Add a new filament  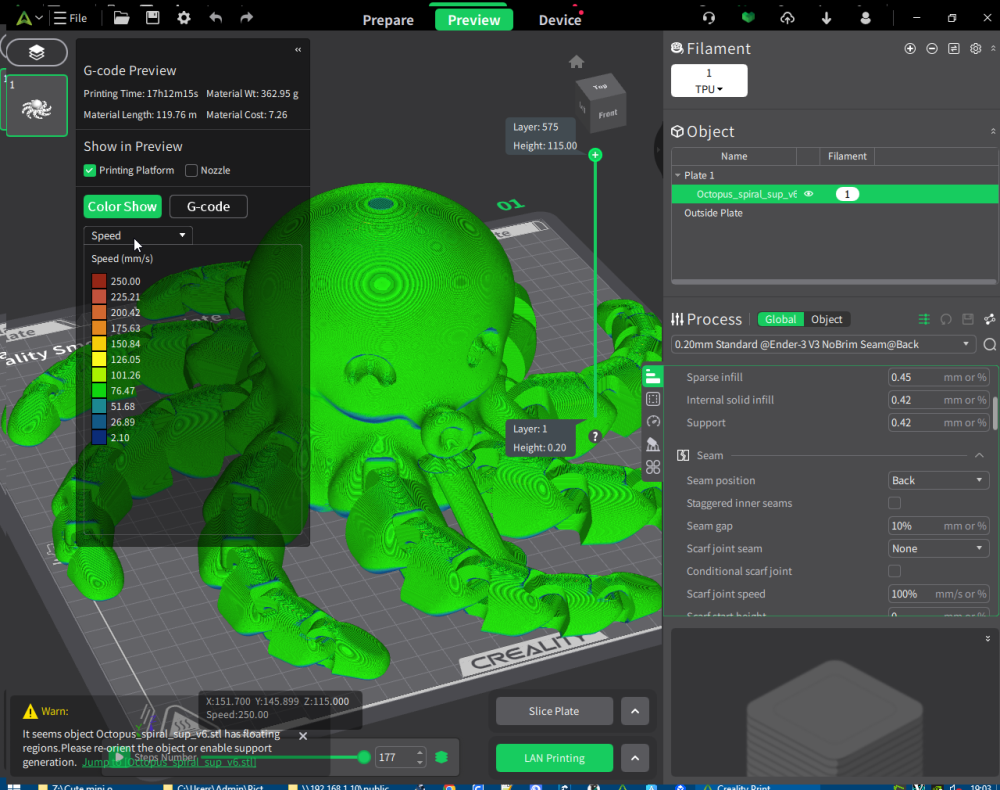click(x=910, y=48)
